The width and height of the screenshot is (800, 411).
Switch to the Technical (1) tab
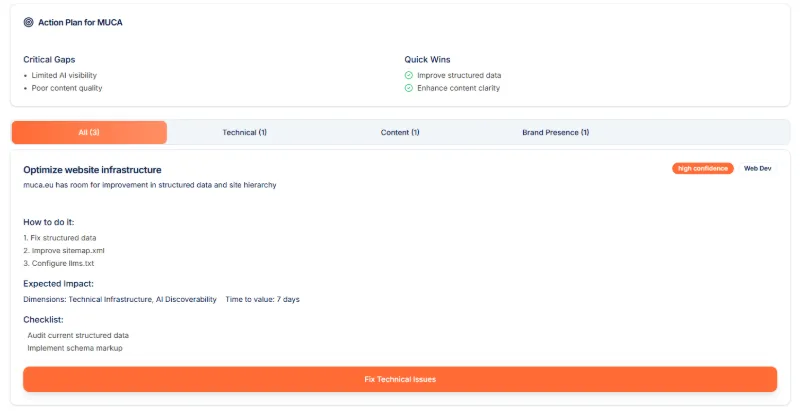(244, 132)
